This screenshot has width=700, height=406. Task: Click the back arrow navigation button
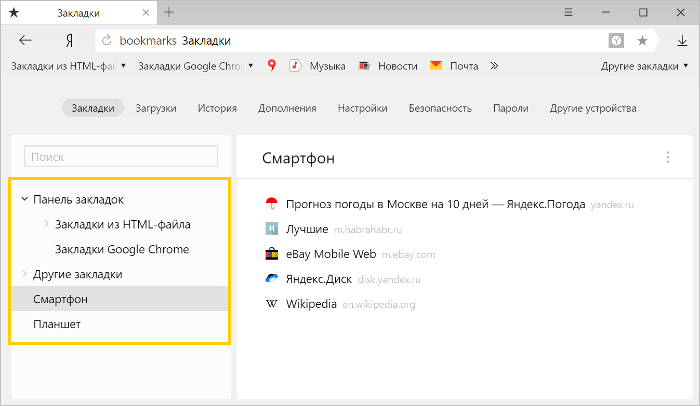26,41
